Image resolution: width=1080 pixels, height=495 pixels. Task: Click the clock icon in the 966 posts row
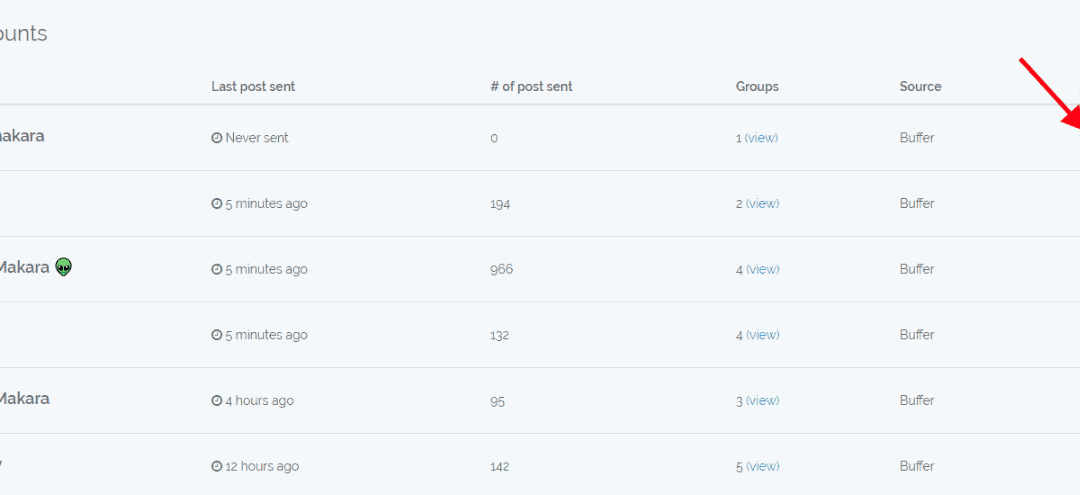point(216,270)
